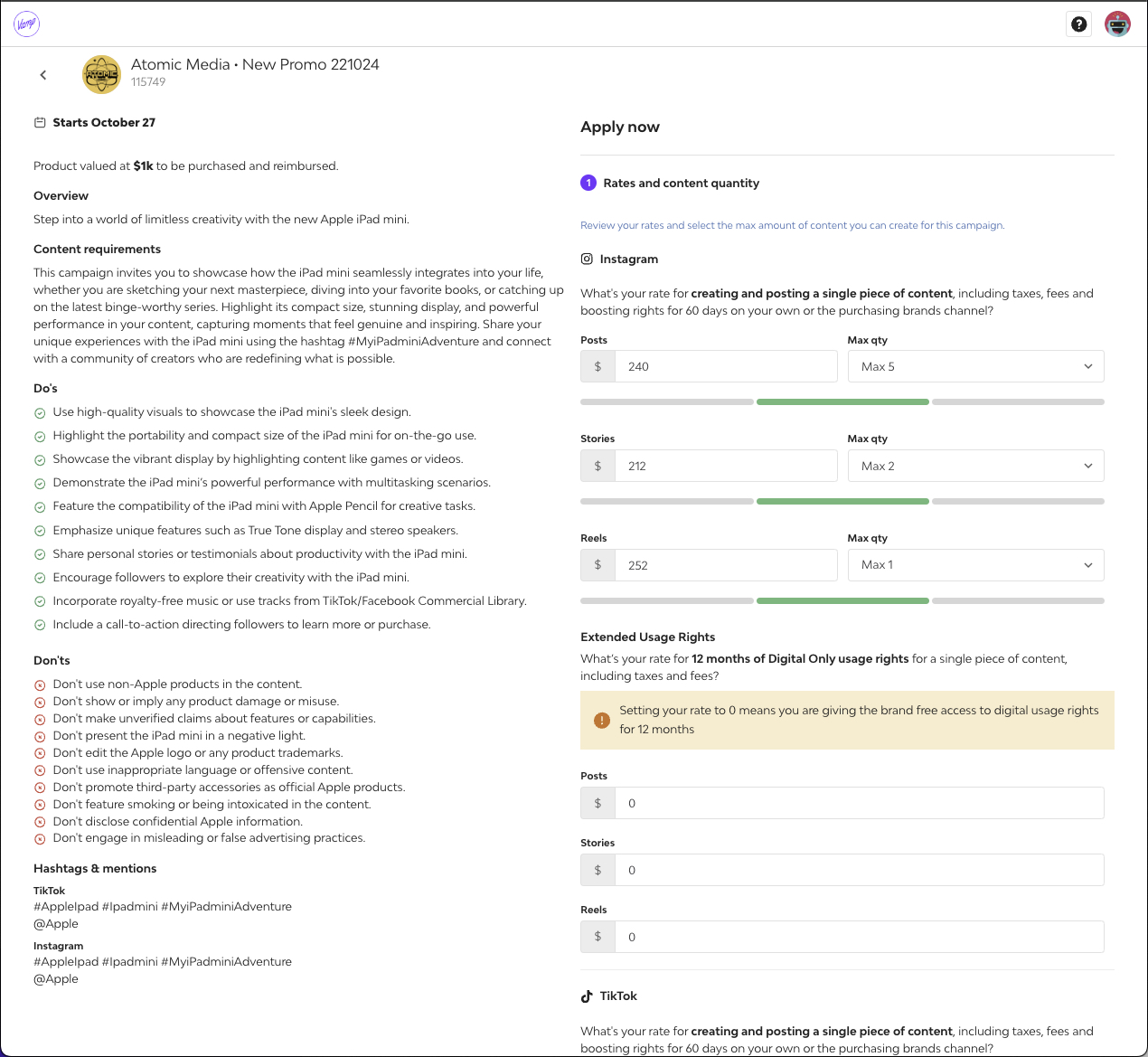
Task: Click the 'Don'ts' heading
Action: pos(52,661)
